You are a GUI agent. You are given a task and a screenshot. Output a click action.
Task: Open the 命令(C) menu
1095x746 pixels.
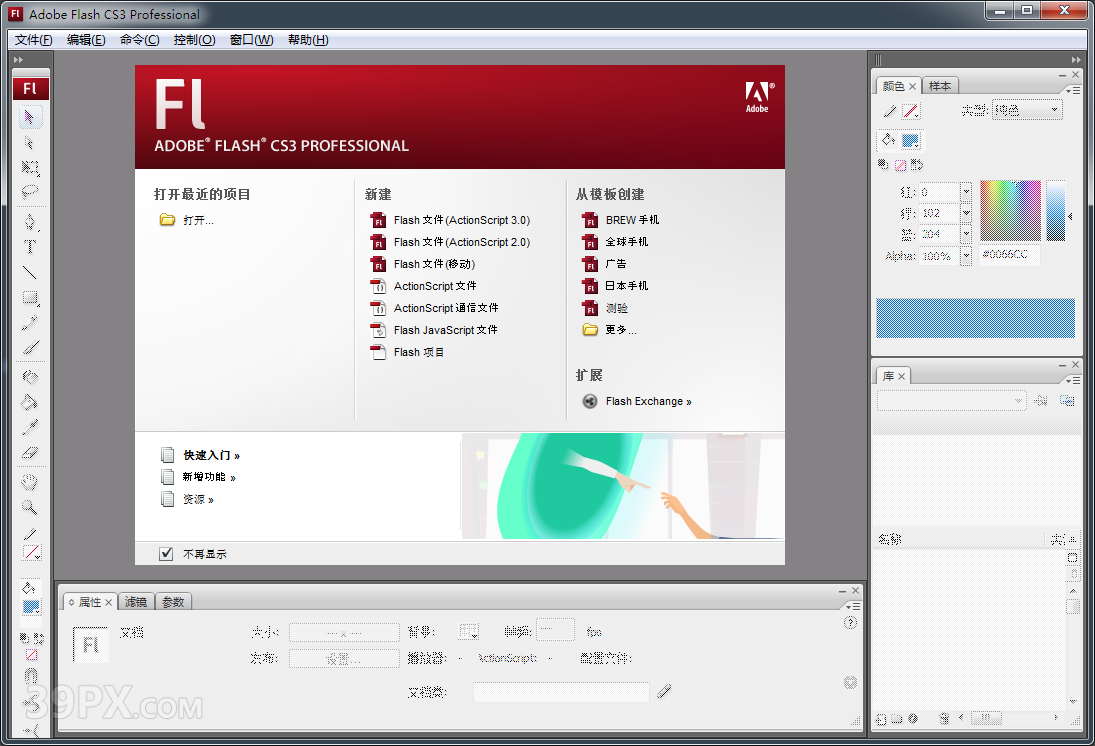point(140,40)
